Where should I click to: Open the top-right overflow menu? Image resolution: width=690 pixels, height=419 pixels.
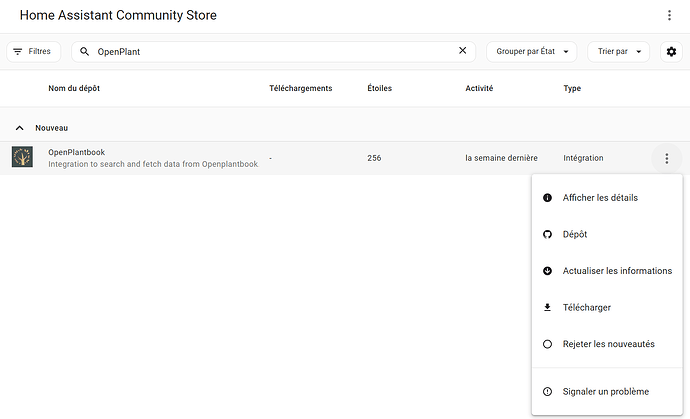(x=669, y=16)
